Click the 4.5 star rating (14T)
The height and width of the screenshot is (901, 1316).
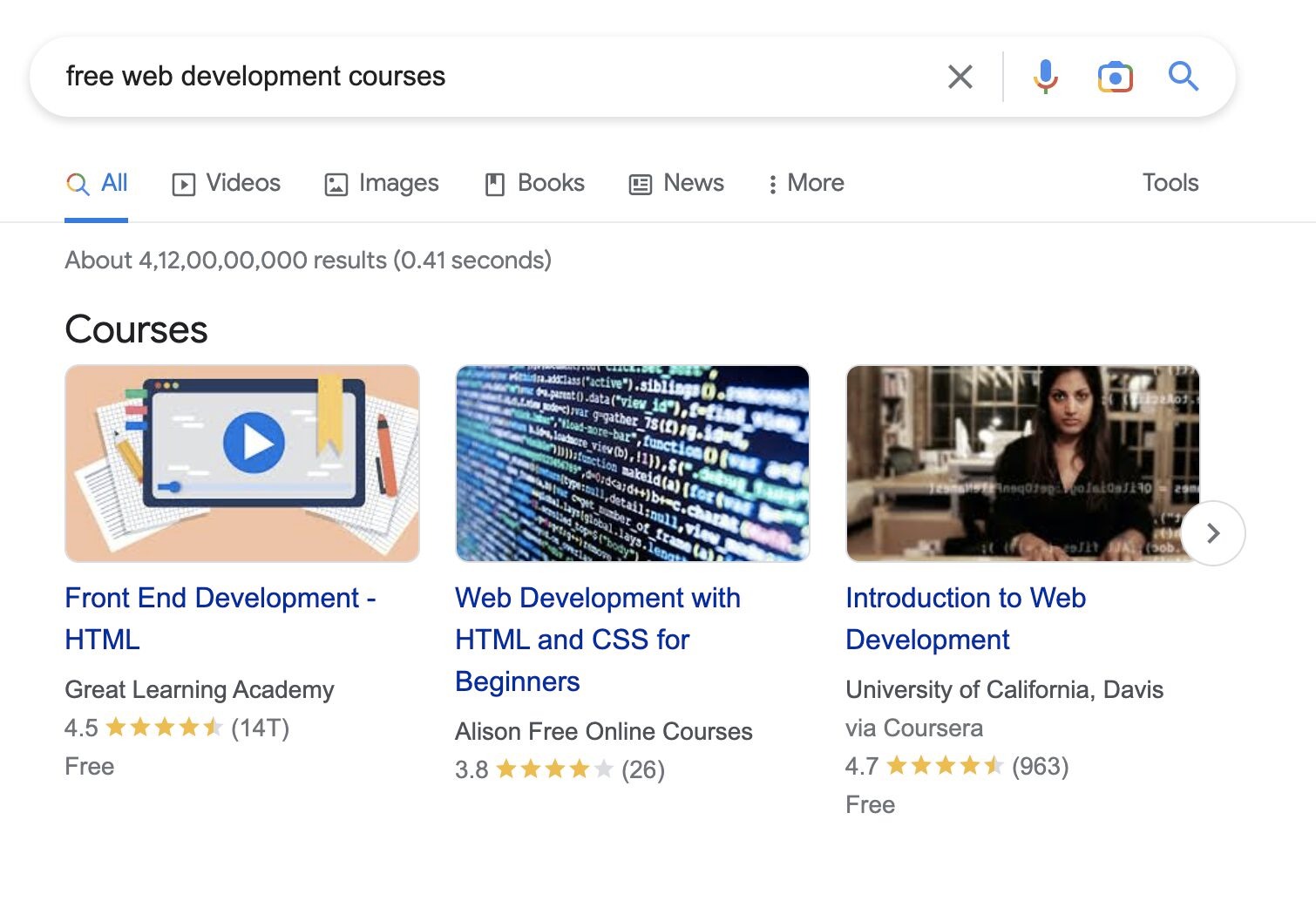[x=177, y=728]
